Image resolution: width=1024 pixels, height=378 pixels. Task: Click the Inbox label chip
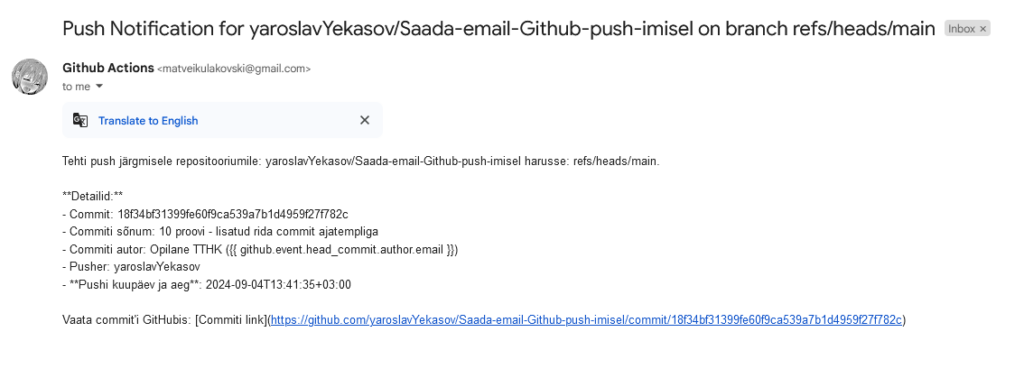click(961, 29)
